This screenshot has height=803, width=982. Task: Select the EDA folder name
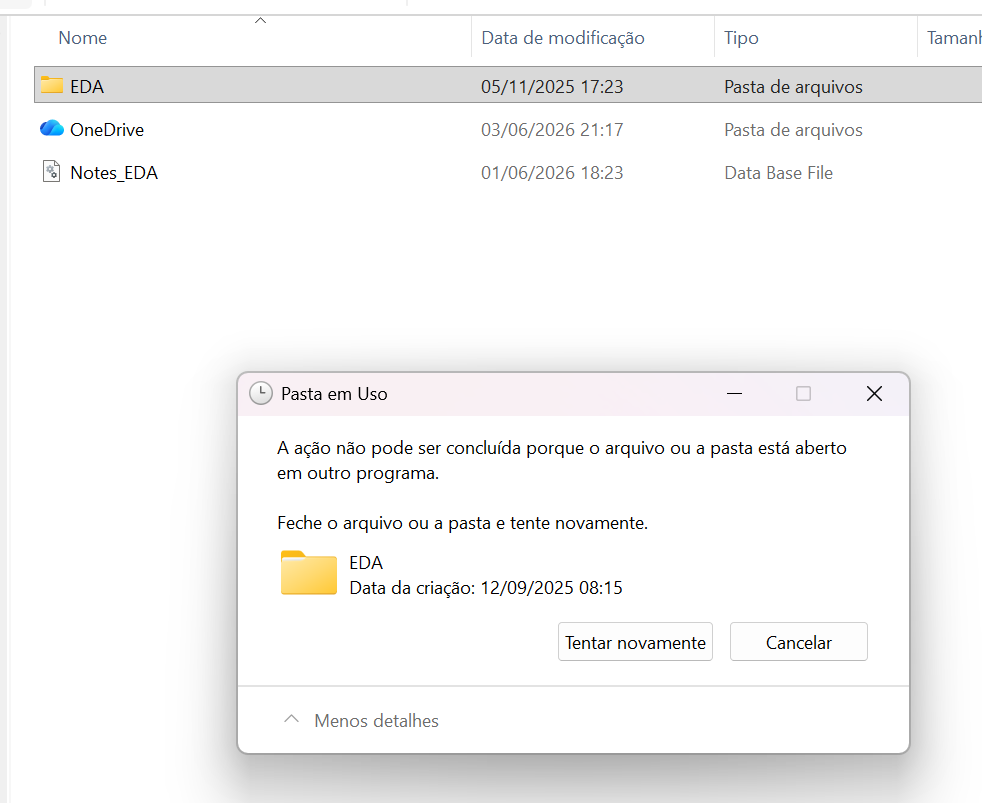[x=87, y=86]
